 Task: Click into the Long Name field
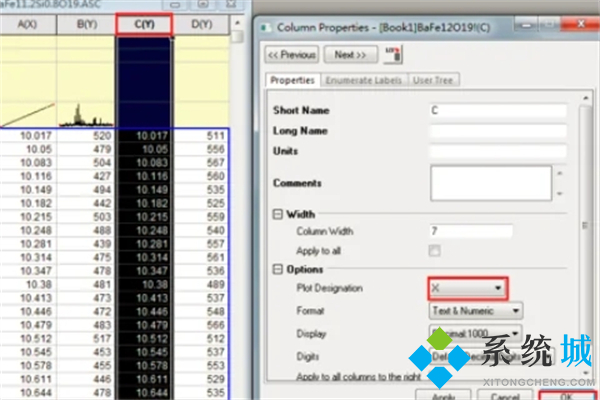(x=498, y=130)
